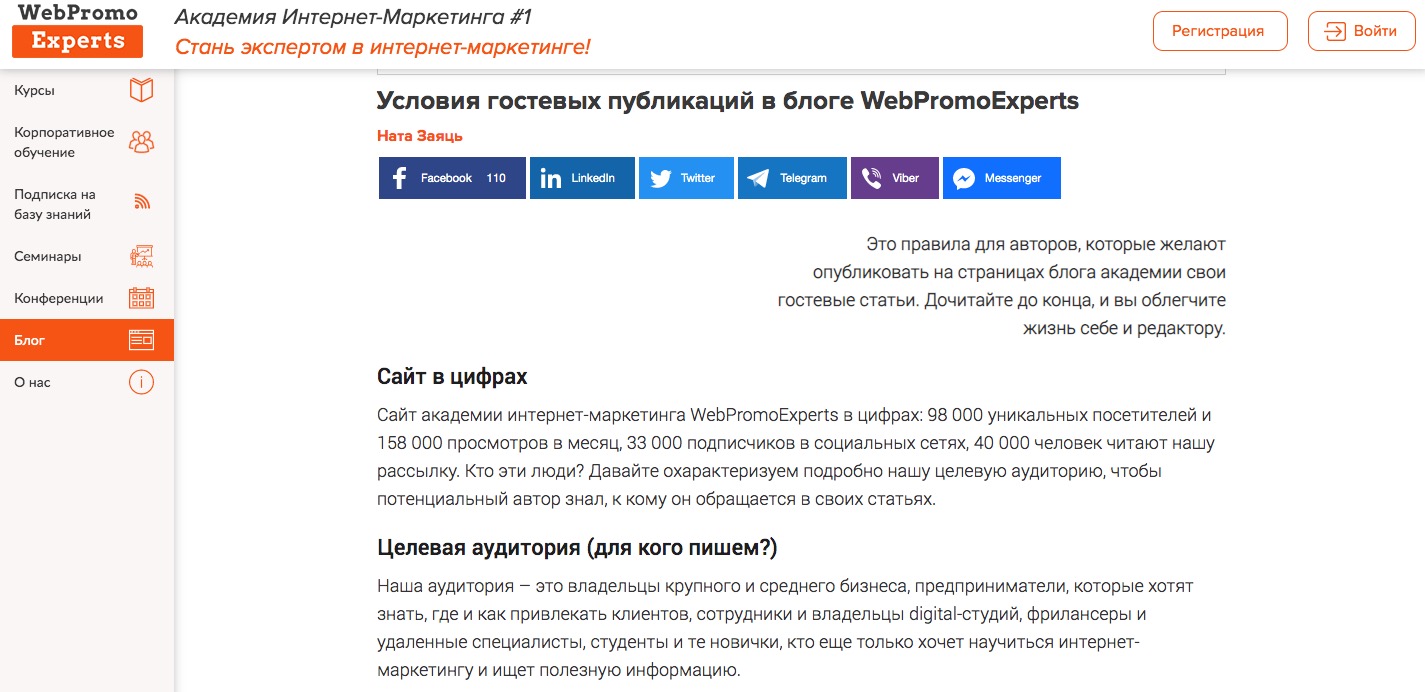Open the Конференции section
This screenshot has height=692, width=1425.
pos(87,298)
